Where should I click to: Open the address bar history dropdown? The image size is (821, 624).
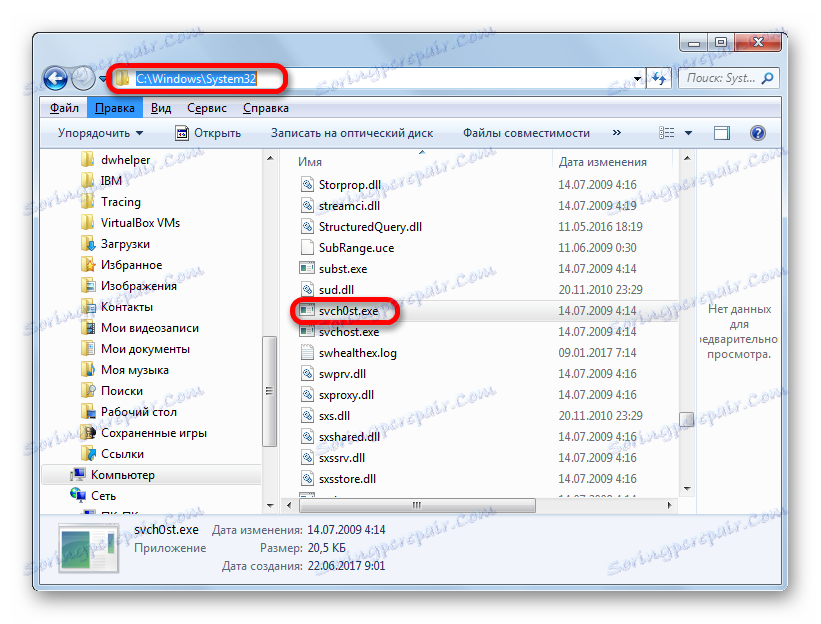tap(637, 79)
